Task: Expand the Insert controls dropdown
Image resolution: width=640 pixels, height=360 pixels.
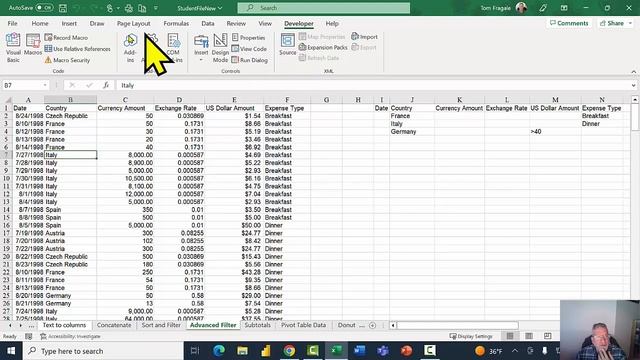Action: (201, 60)
